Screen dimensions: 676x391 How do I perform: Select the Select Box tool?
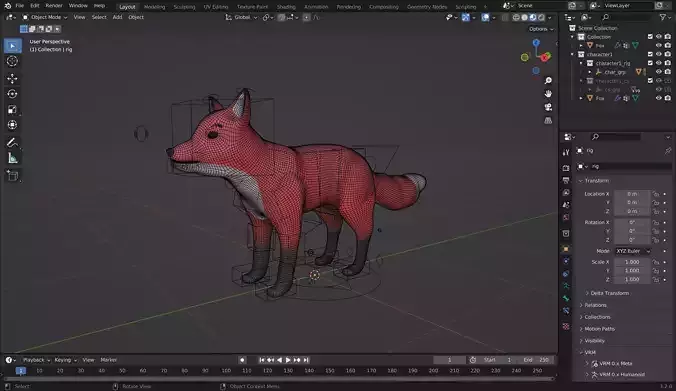click(x=13, y=46)
